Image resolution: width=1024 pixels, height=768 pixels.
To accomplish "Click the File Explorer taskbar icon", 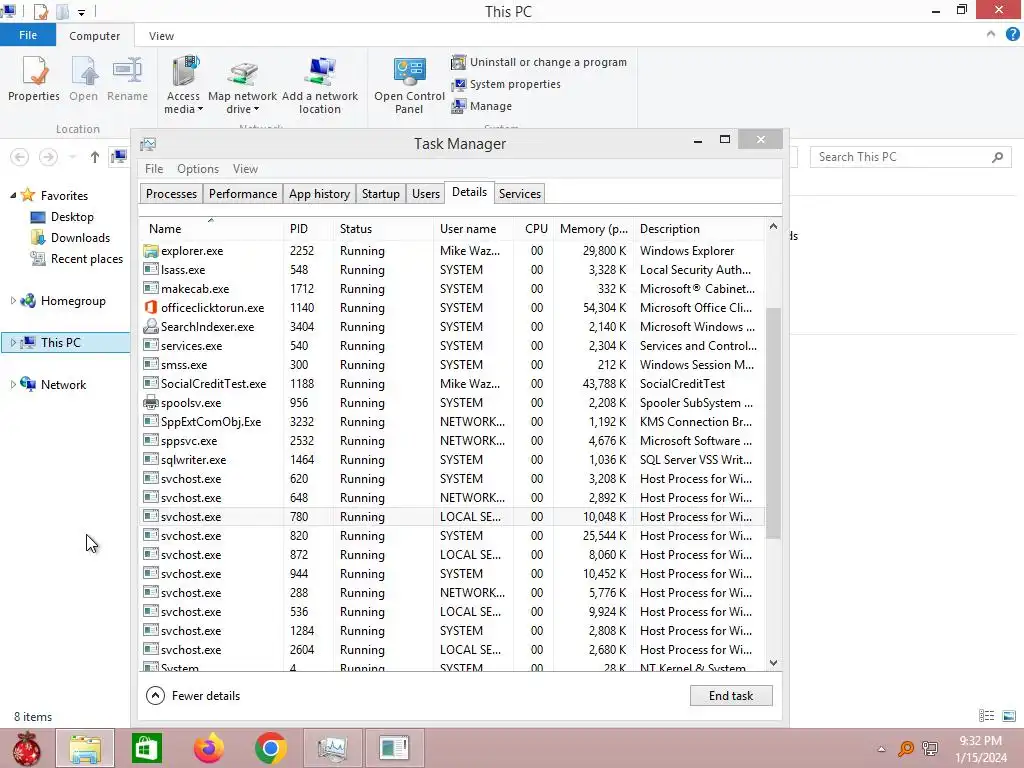I will (85, 748).
